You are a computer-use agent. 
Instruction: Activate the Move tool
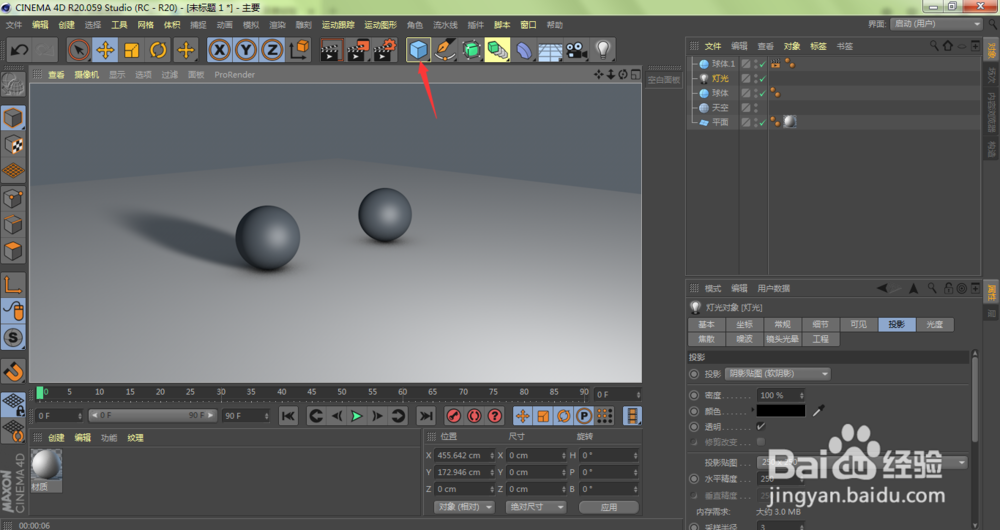coord(105,50)
